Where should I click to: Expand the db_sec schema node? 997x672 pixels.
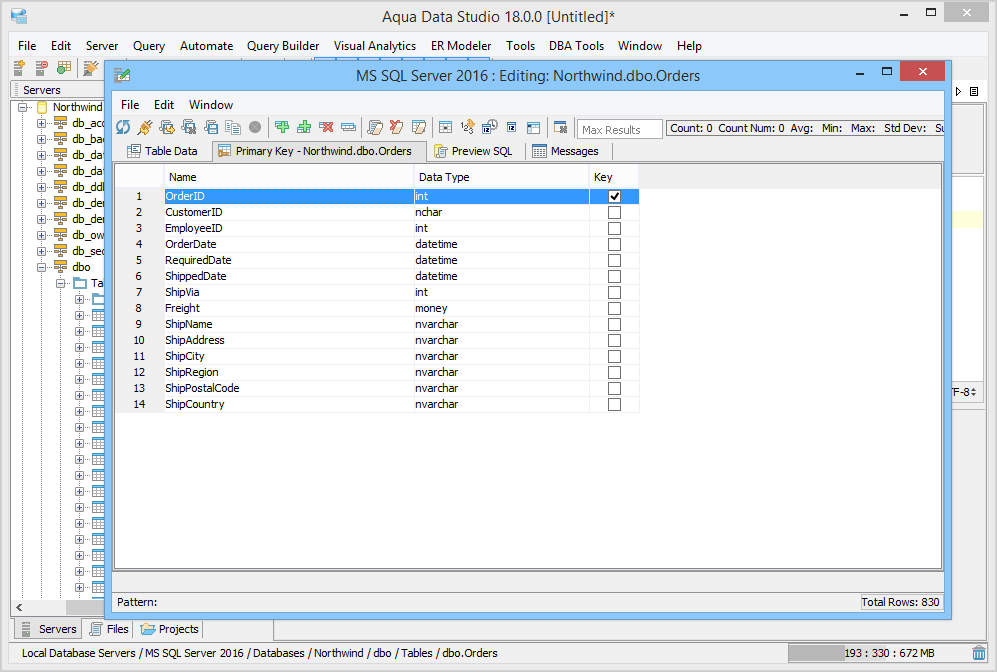click(41, 251)
